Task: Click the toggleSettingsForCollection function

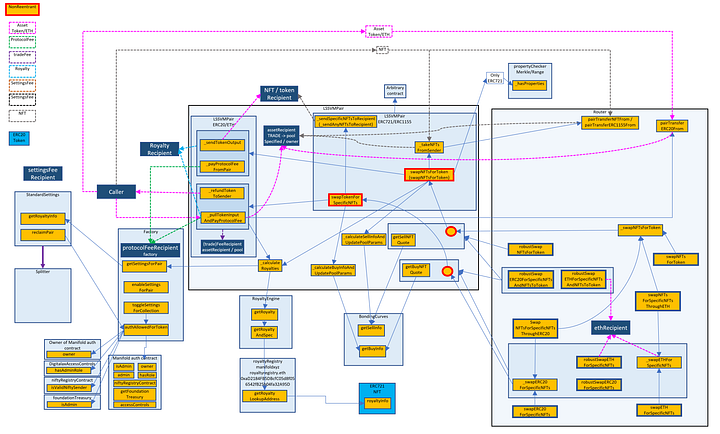Action: point(148,307)
